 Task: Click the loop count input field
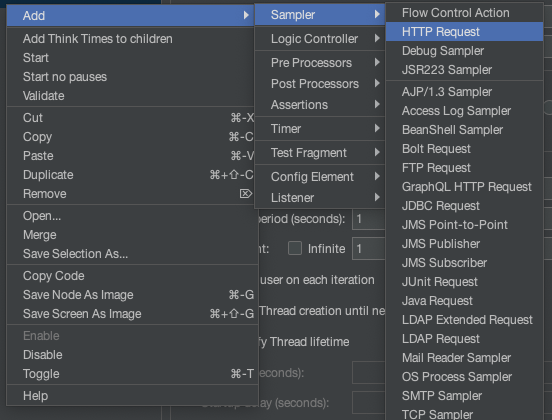pyautogui.click(x=369, y=249)
